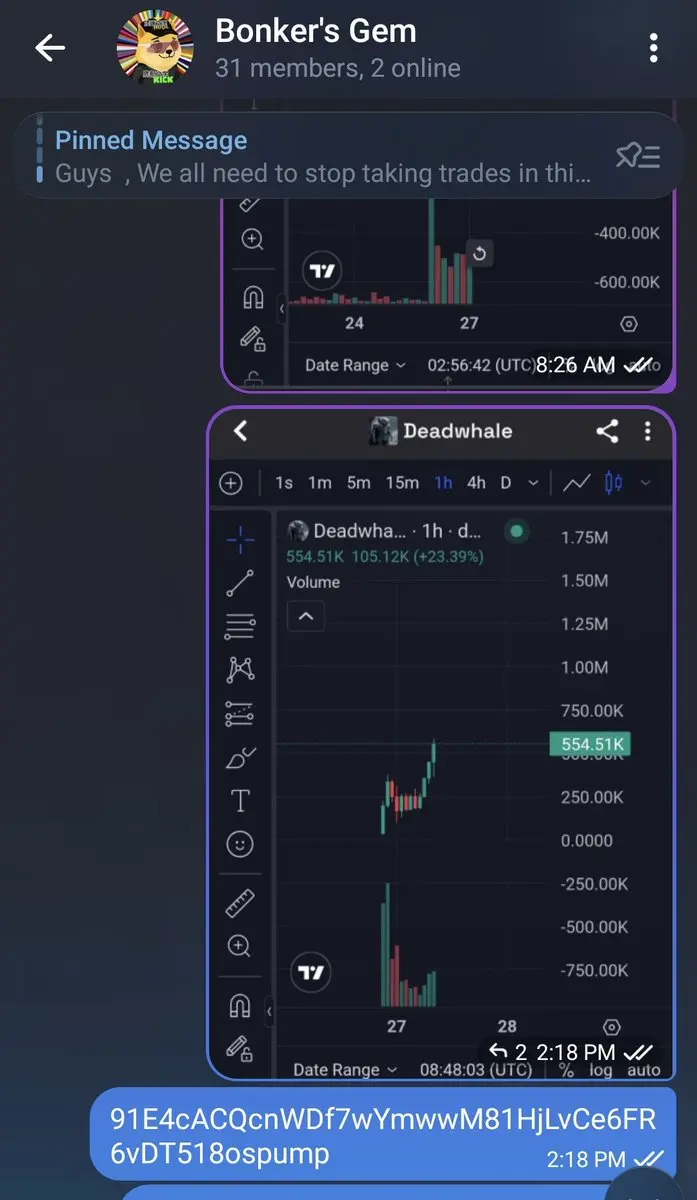Open the reply count 2 indicator

(x=508, y=1052)
